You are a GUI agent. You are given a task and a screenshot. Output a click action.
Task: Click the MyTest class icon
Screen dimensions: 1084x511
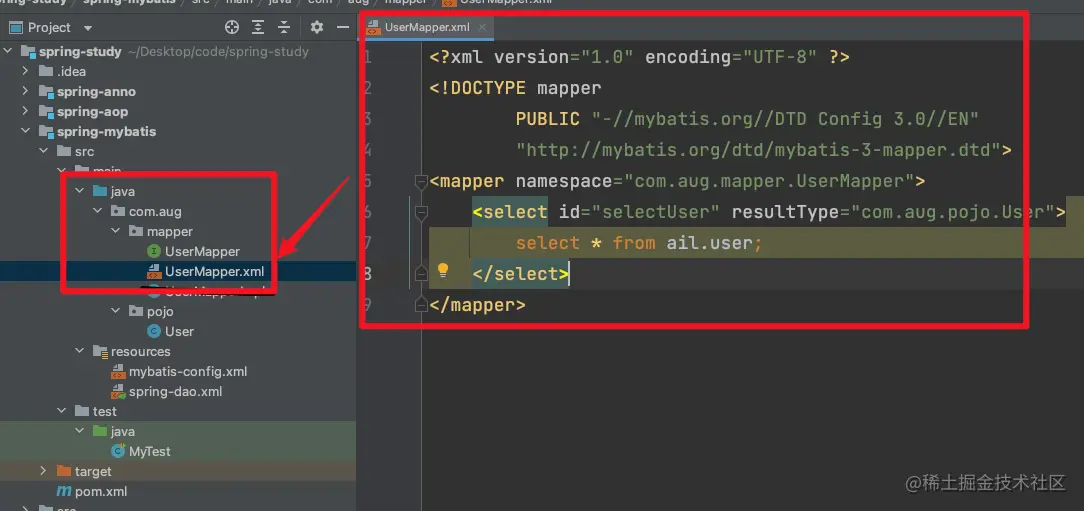pyautogui.click(x=118, y=452)
